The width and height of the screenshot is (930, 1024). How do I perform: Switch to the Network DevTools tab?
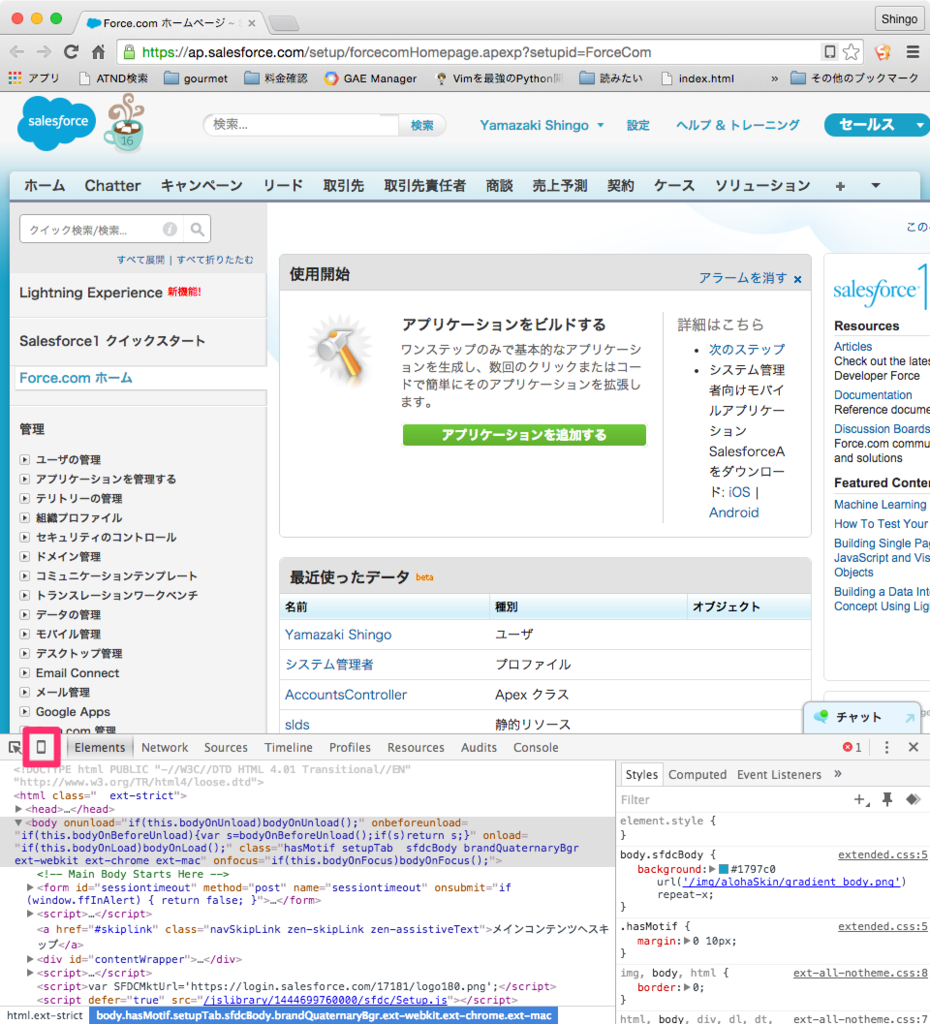coord(165,747)
